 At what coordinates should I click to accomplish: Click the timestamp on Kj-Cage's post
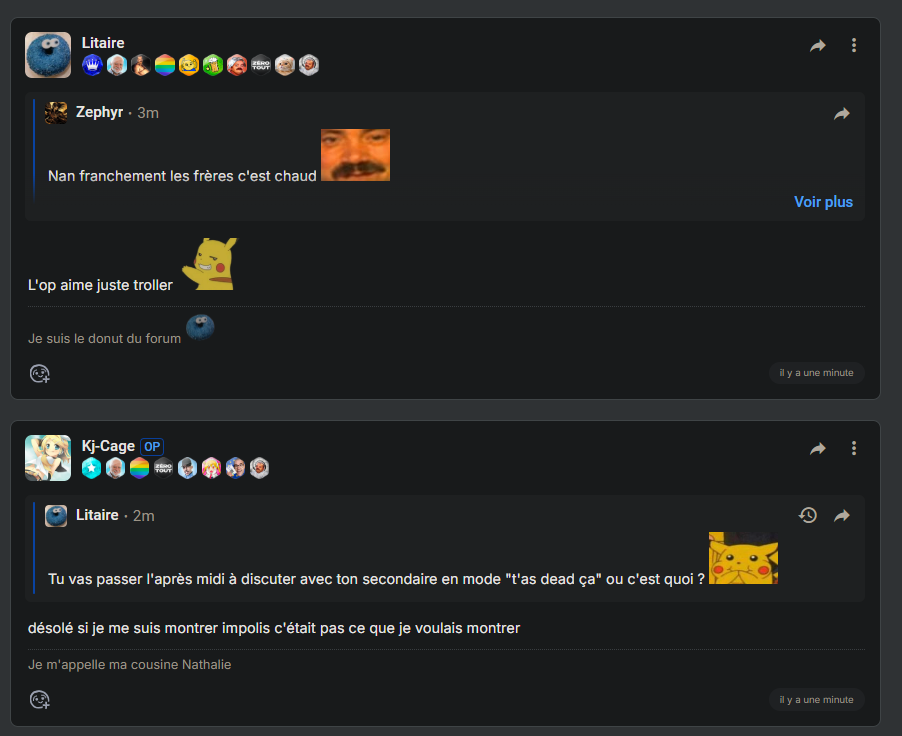click(816, 700)
